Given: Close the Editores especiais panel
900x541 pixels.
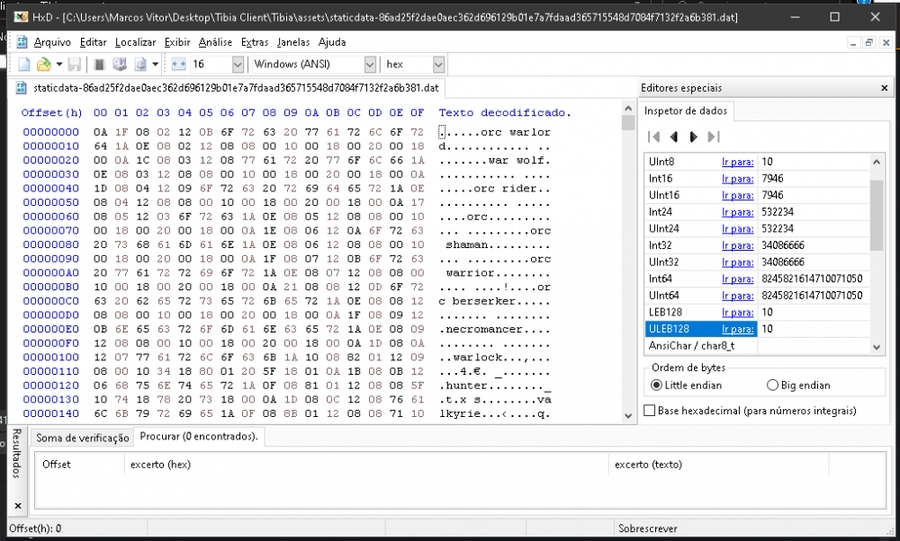Looking at the screenshot, I should (884, 88).
